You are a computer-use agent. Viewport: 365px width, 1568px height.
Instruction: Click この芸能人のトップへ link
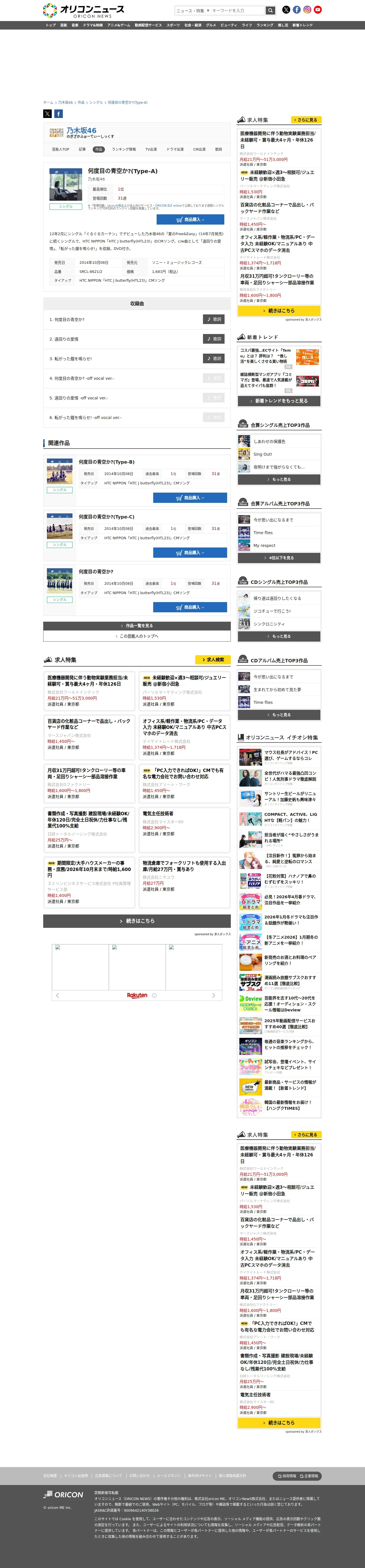point(137,636)
